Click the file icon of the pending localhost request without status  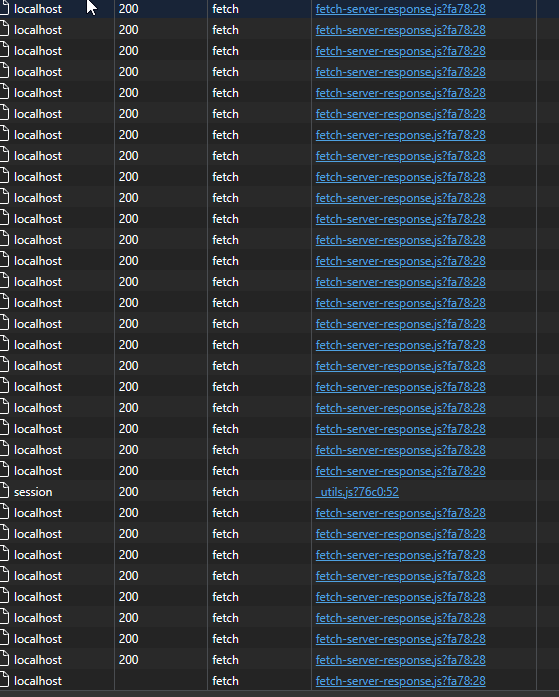[4, 681]
